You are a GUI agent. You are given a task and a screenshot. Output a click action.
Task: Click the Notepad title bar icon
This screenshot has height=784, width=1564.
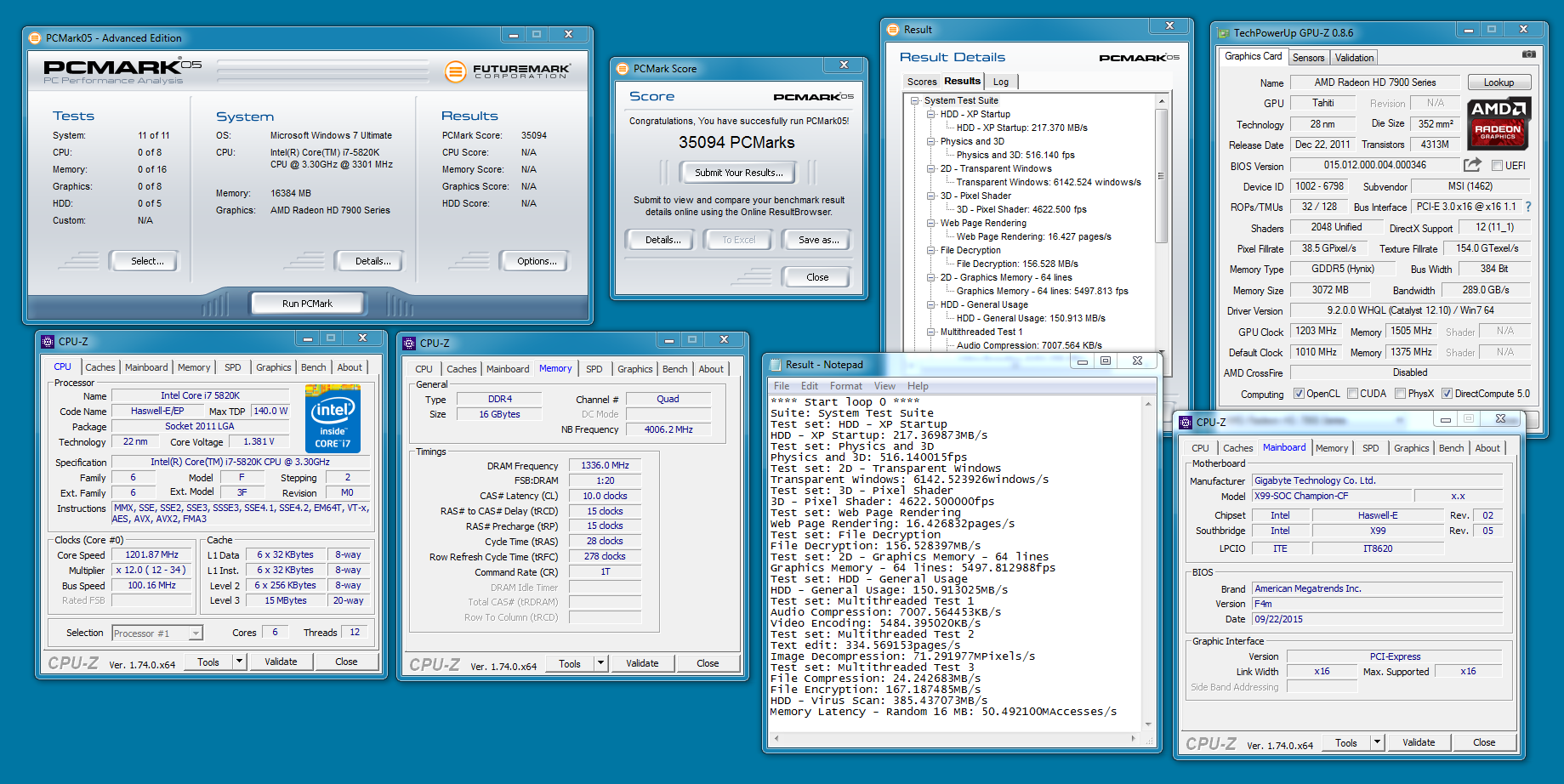tap(775, 365)
